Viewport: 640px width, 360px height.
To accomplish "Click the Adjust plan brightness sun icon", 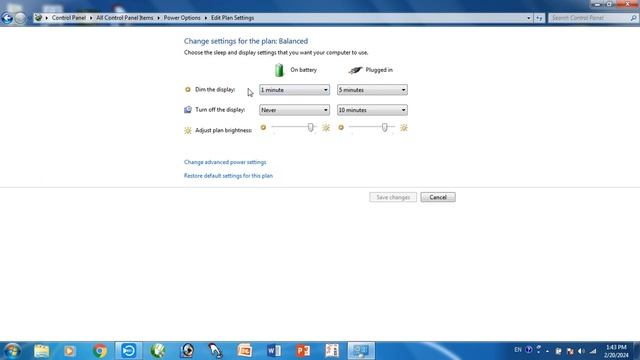I will [188, 131].
